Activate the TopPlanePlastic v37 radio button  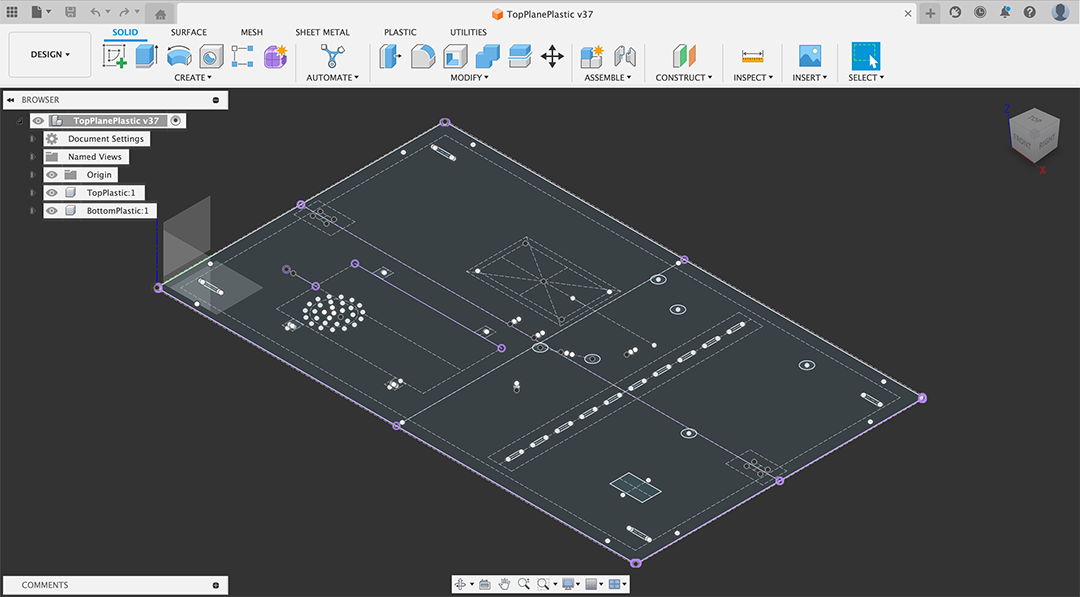tap(176, 120)
